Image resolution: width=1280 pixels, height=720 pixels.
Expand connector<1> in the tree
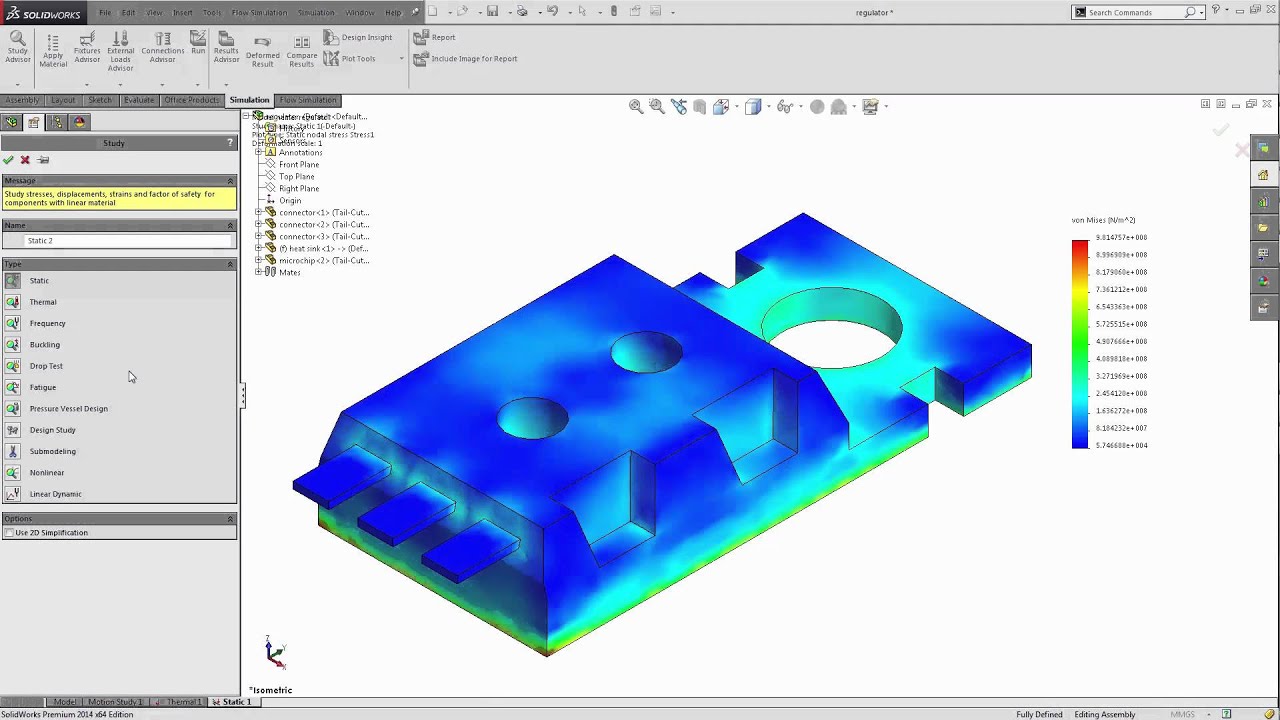pos(258,212)
